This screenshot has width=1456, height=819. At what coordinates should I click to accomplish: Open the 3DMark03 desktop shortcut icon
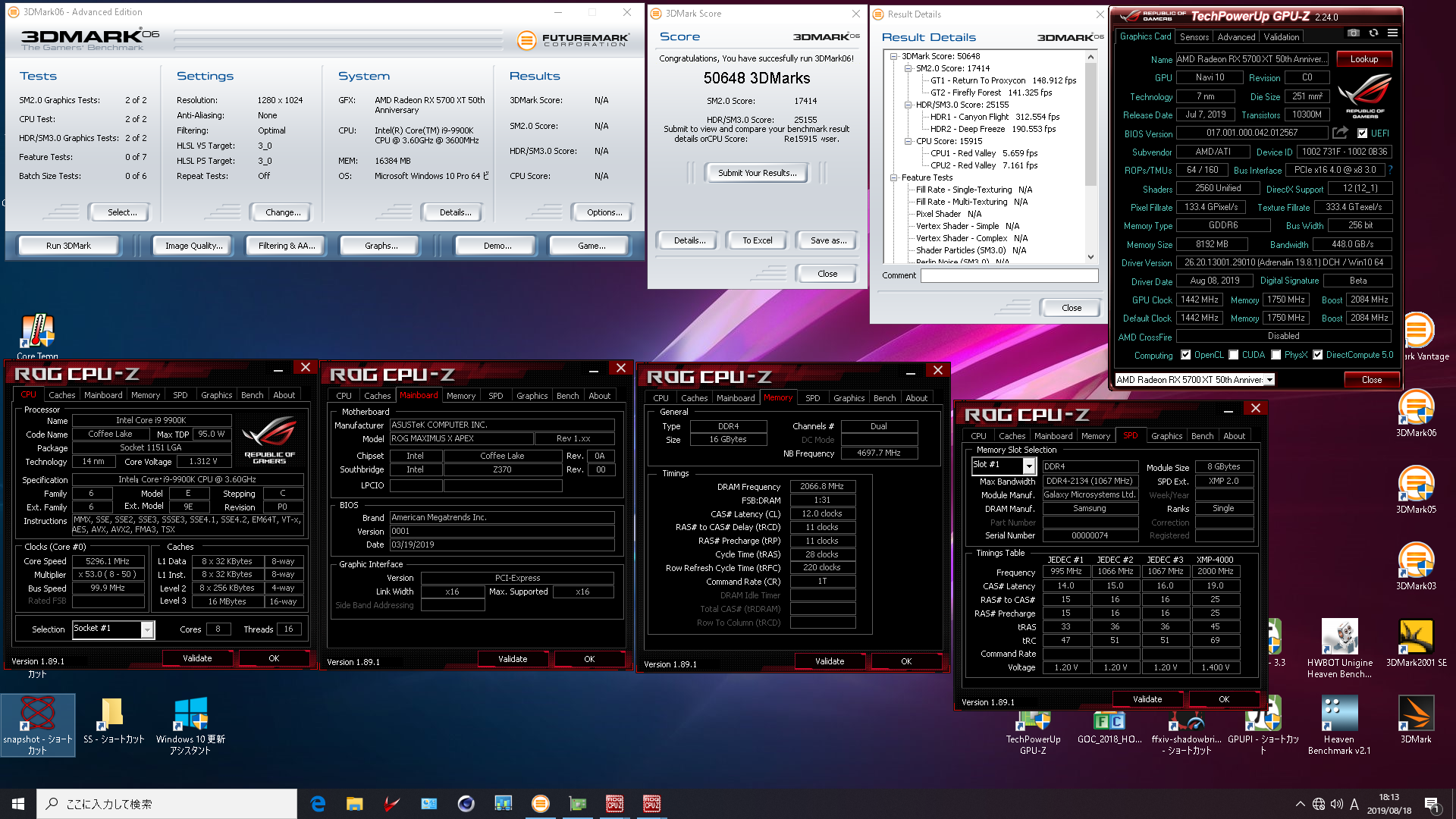click(x=1416, y=566)
